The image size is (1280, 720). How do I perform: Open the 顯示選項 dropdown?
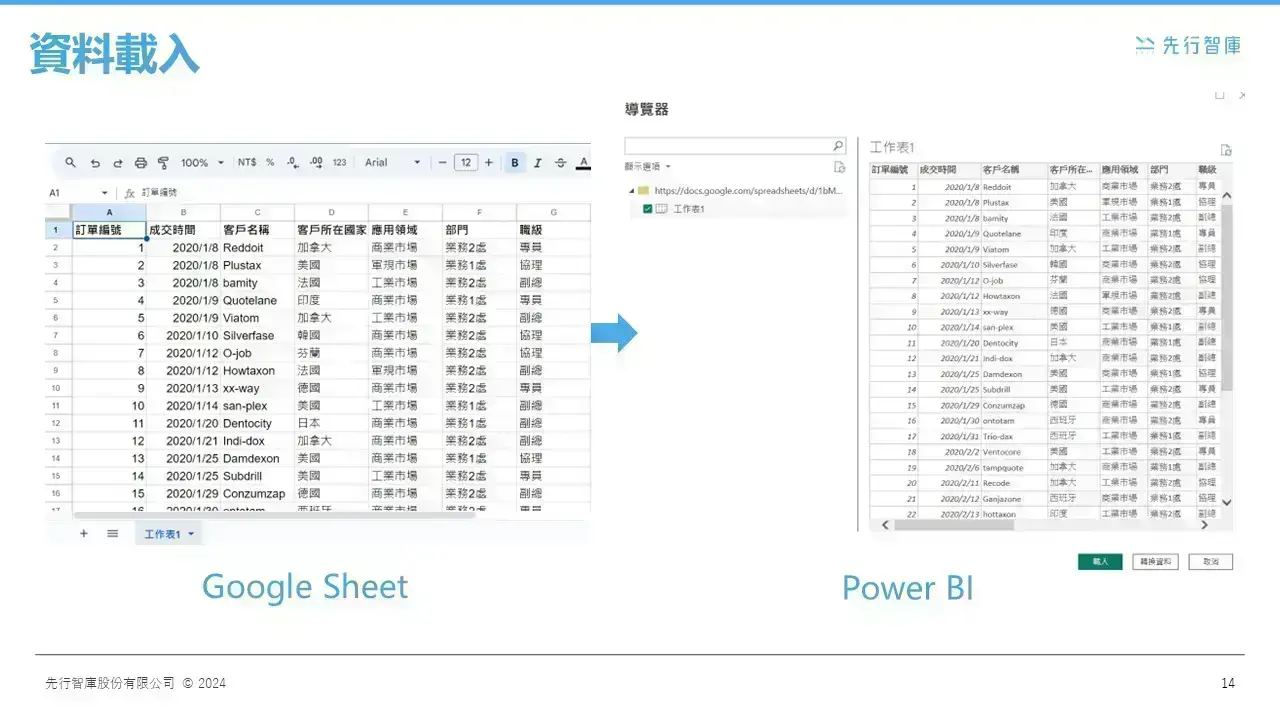(x=648, y=167)
